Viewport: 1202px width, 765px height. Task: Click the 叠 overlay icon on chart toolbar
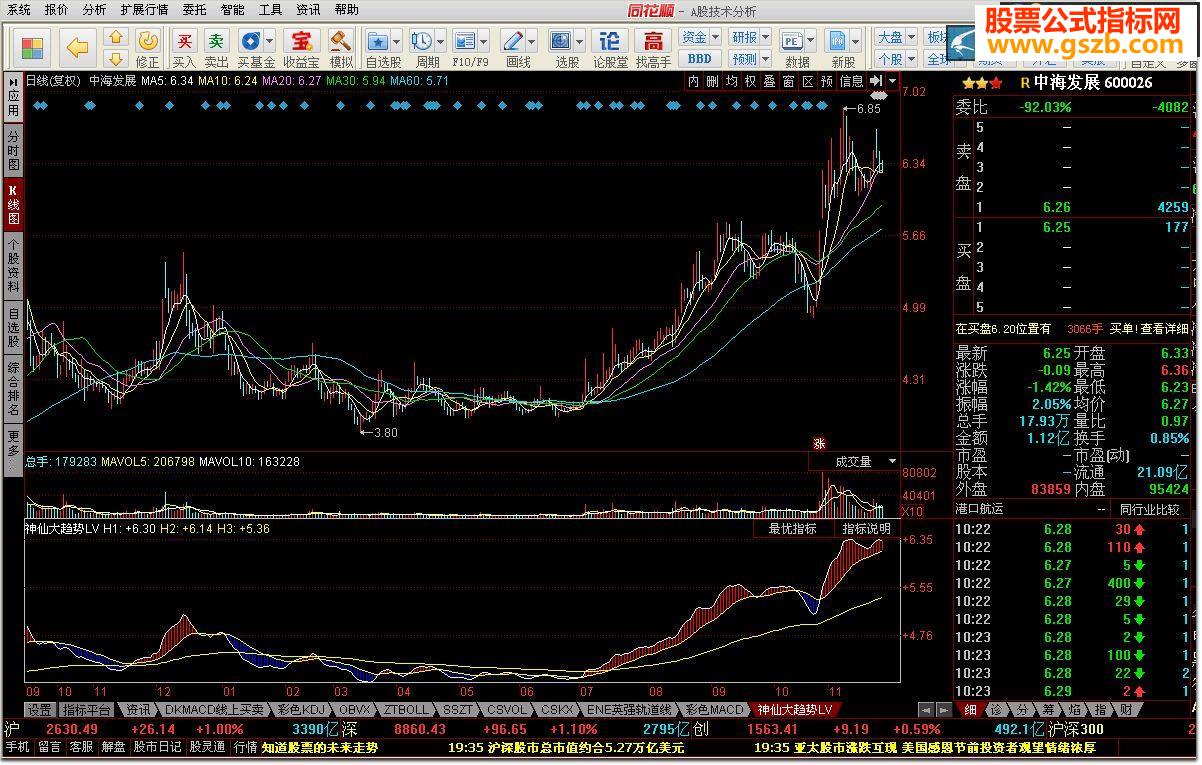click(x=769, y=81)
